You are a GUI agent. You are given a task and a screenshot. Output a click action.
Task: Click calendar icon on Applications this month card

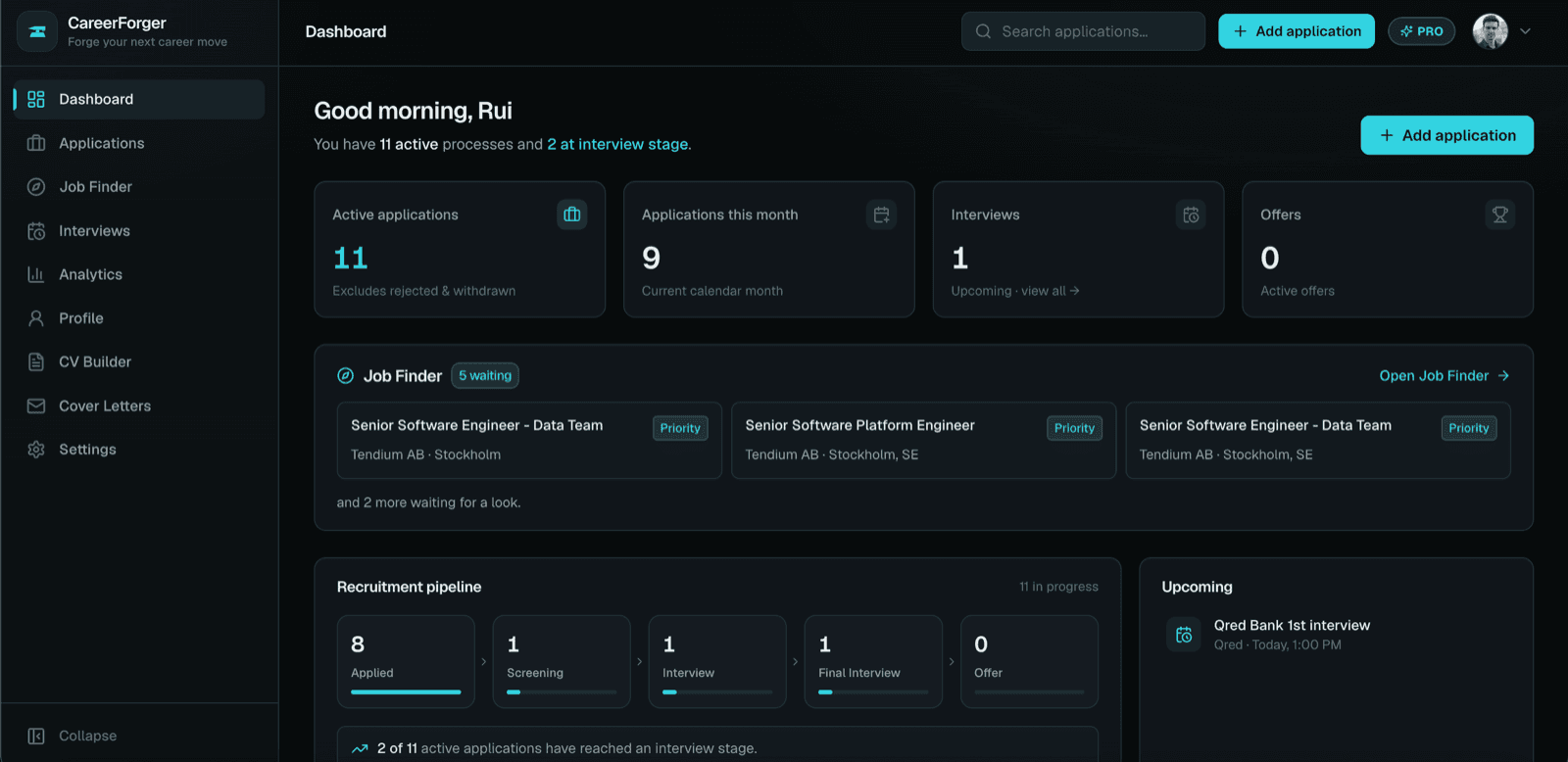(x=881, y=214)
